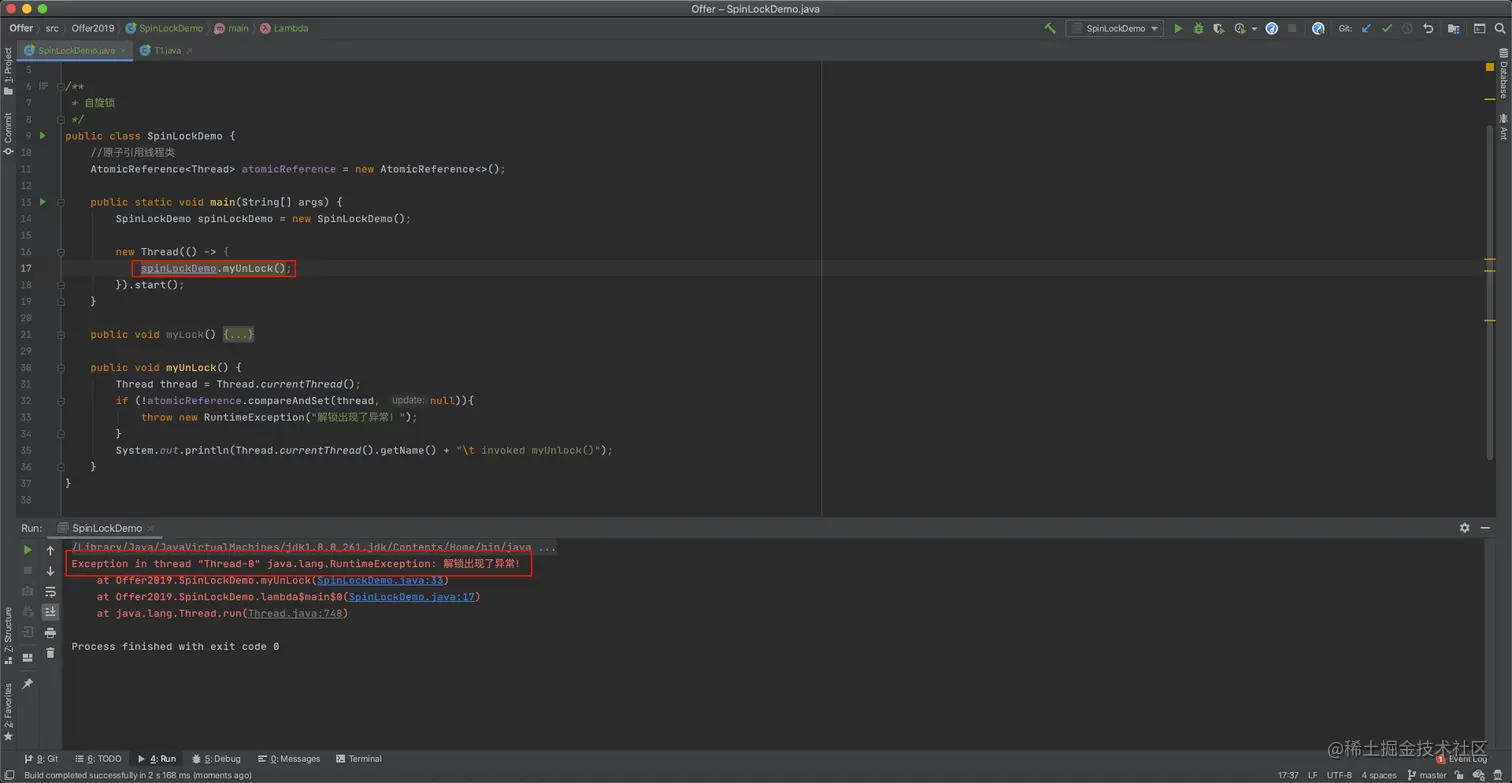This screenshot has width=1512, height=783.
Task: Expand the profiler options dropdown arrow
Action: point(1254,29)
